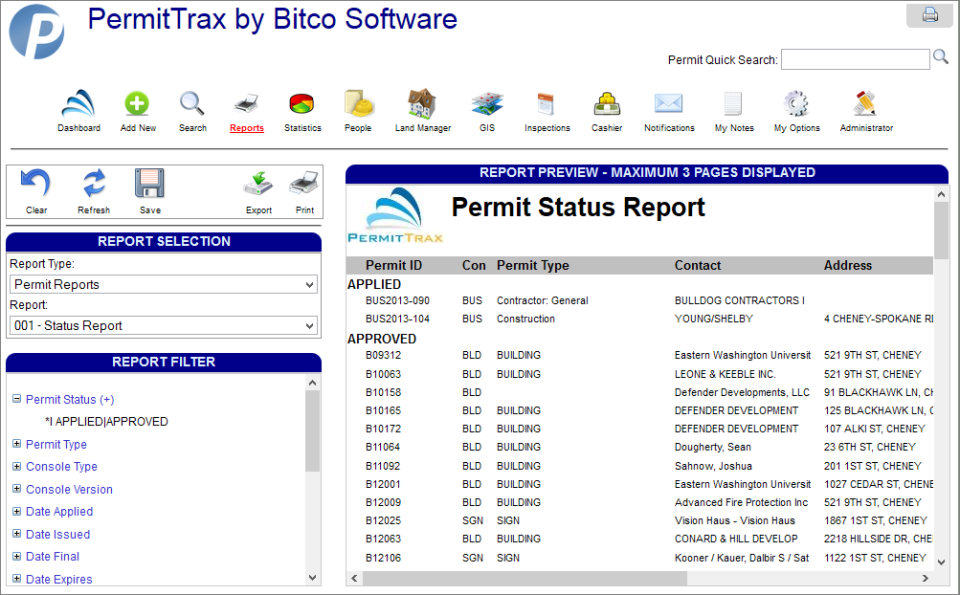Screen dimensions: 960x595
Task: Expand the Permit Type filter
Action: pyautogui.click(x=17, y=444)
